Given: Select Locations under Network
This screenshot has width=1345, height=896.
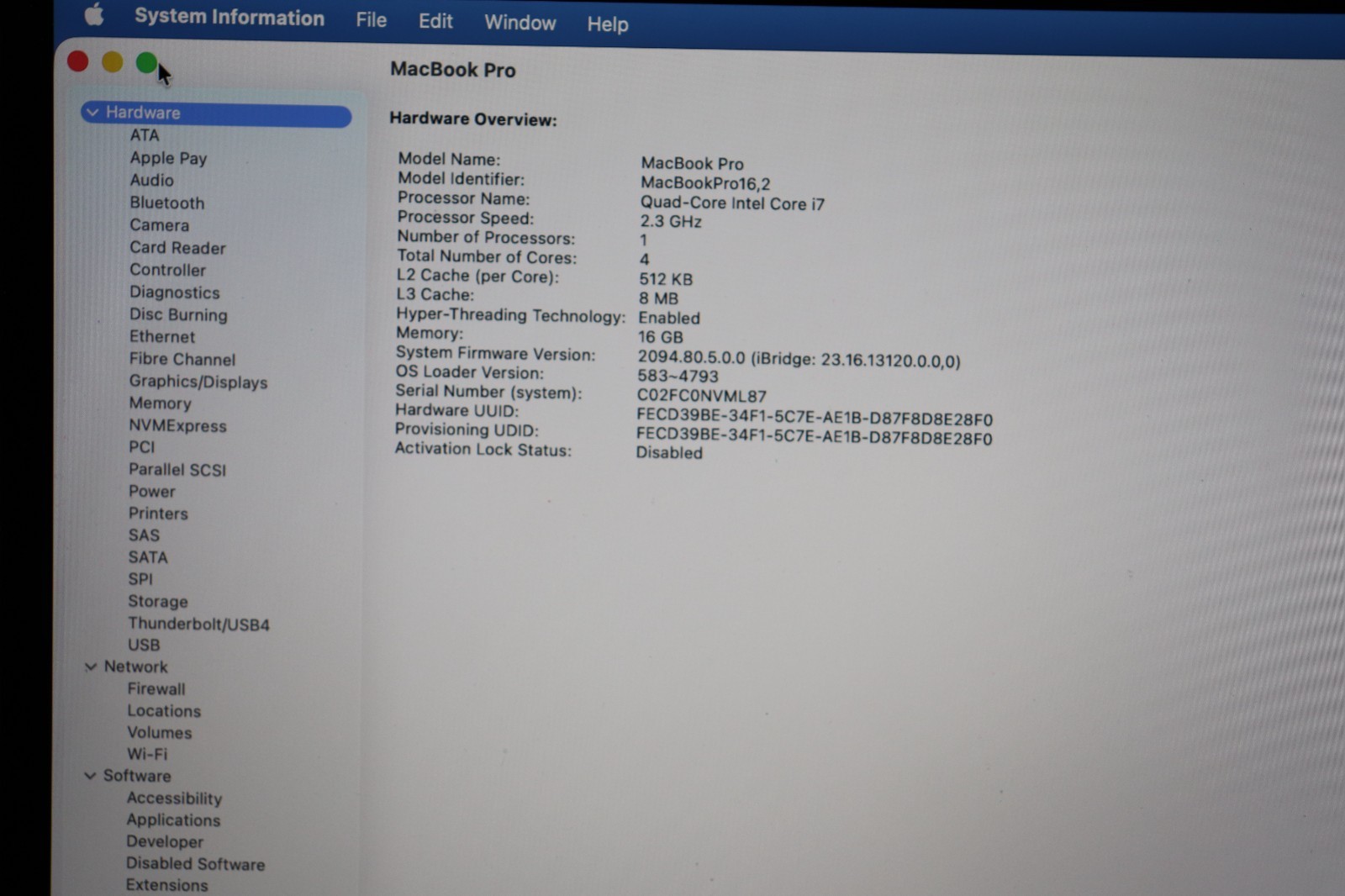Looking at the screenshot, I should (x=164, y=711).
